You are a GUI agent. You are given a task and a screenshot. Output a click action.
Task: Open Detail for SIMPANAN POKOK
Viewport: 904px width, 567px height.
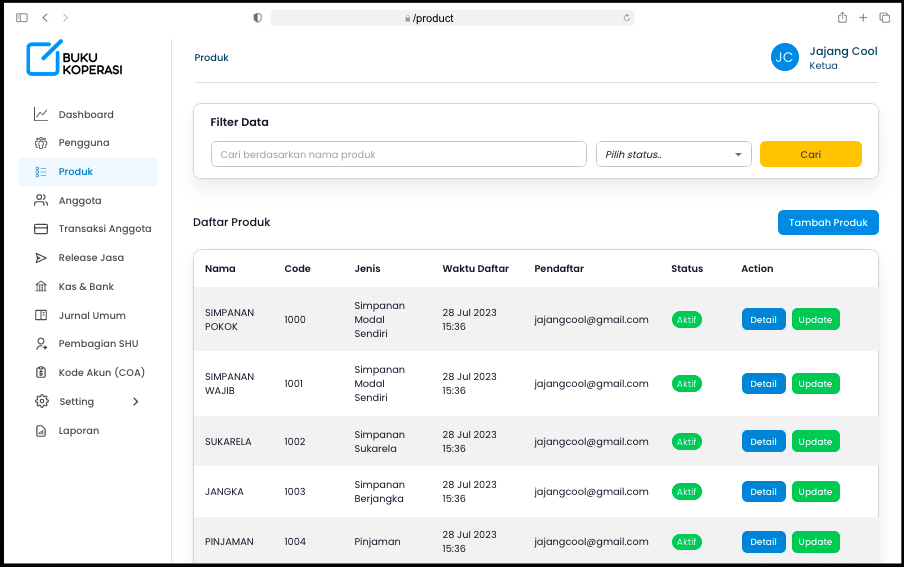tap(763, 320)
